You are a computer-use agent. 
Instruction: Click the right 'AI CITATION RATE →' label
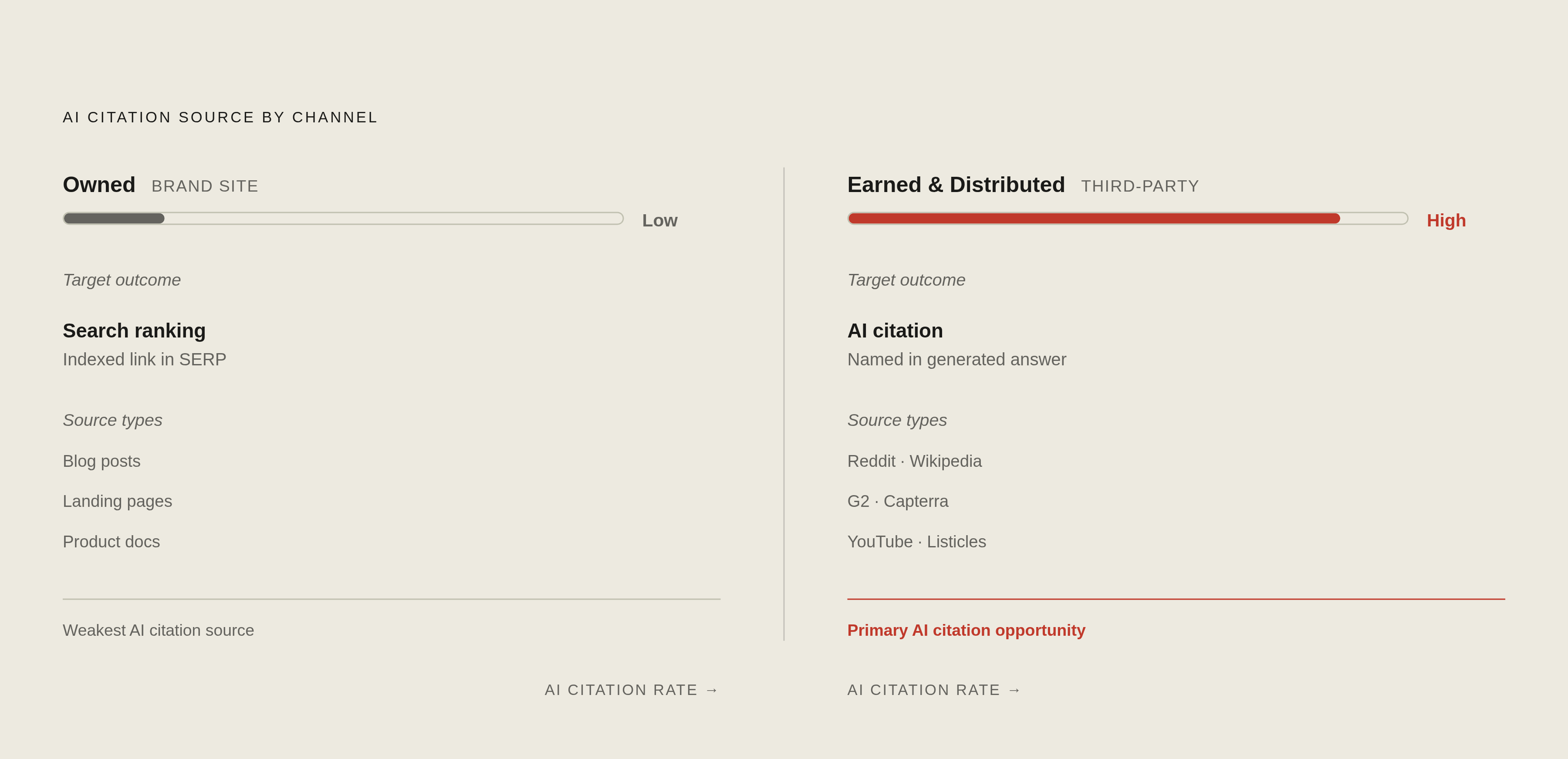point(934,690)
